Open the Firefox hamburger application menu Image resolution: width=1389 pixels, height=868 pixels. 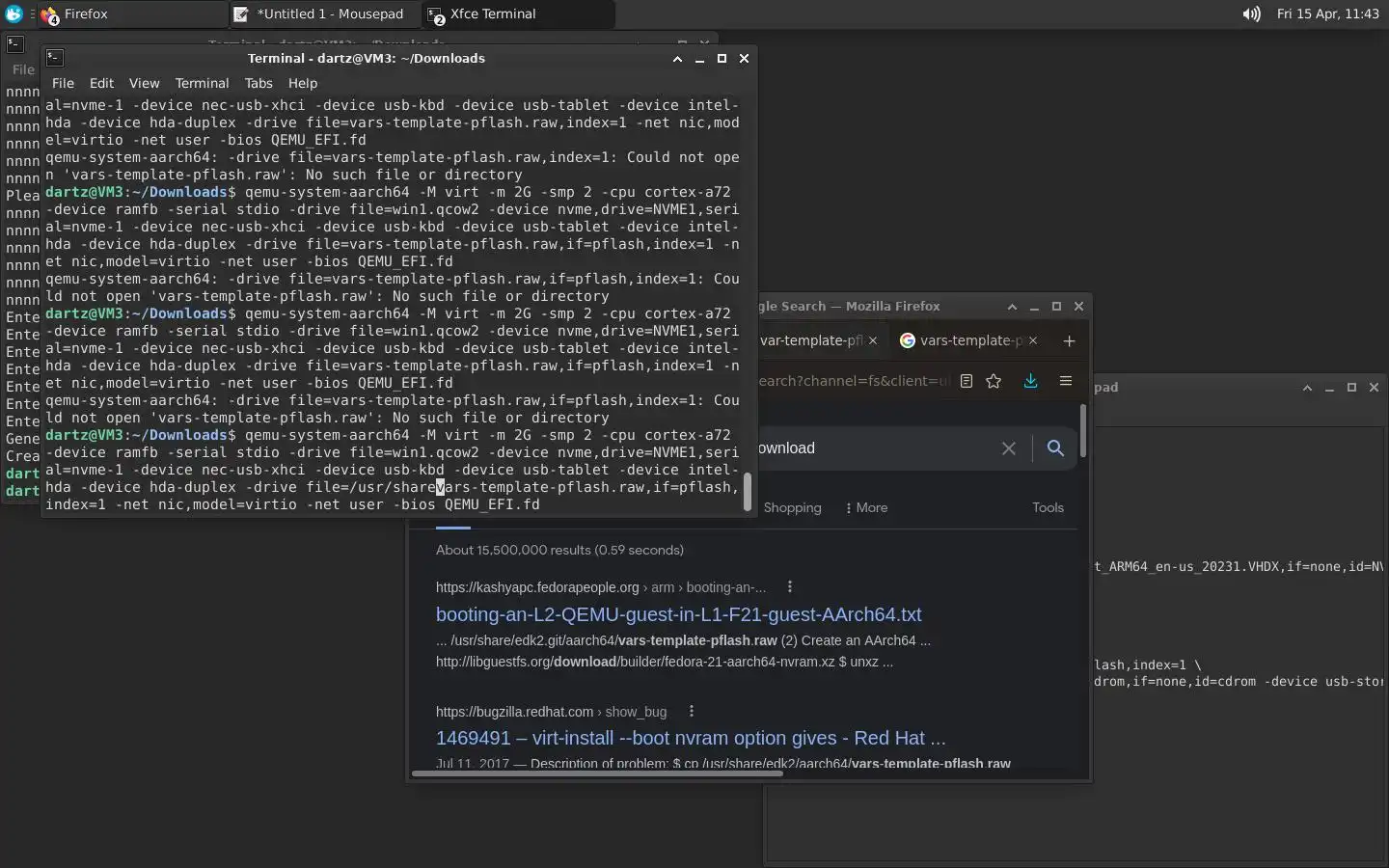coord(1066,381)
